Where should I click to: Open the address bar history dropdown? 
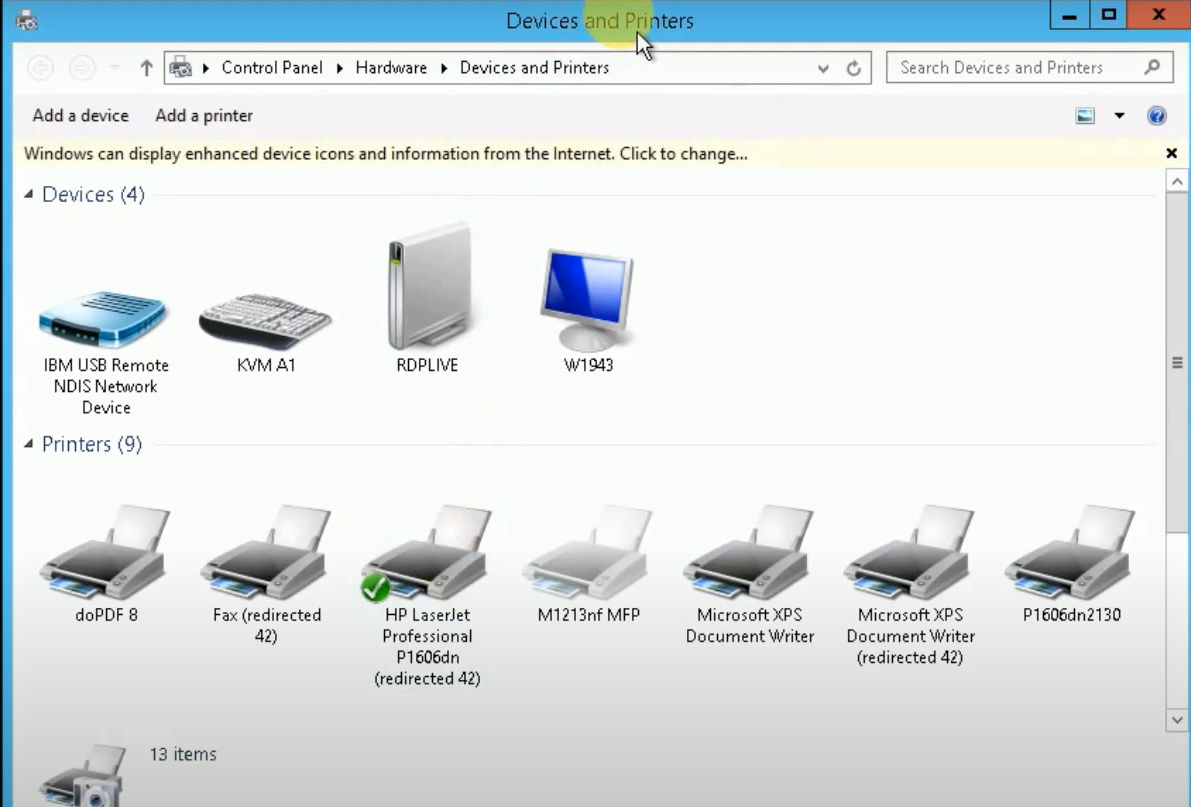[x=823, y=68]
